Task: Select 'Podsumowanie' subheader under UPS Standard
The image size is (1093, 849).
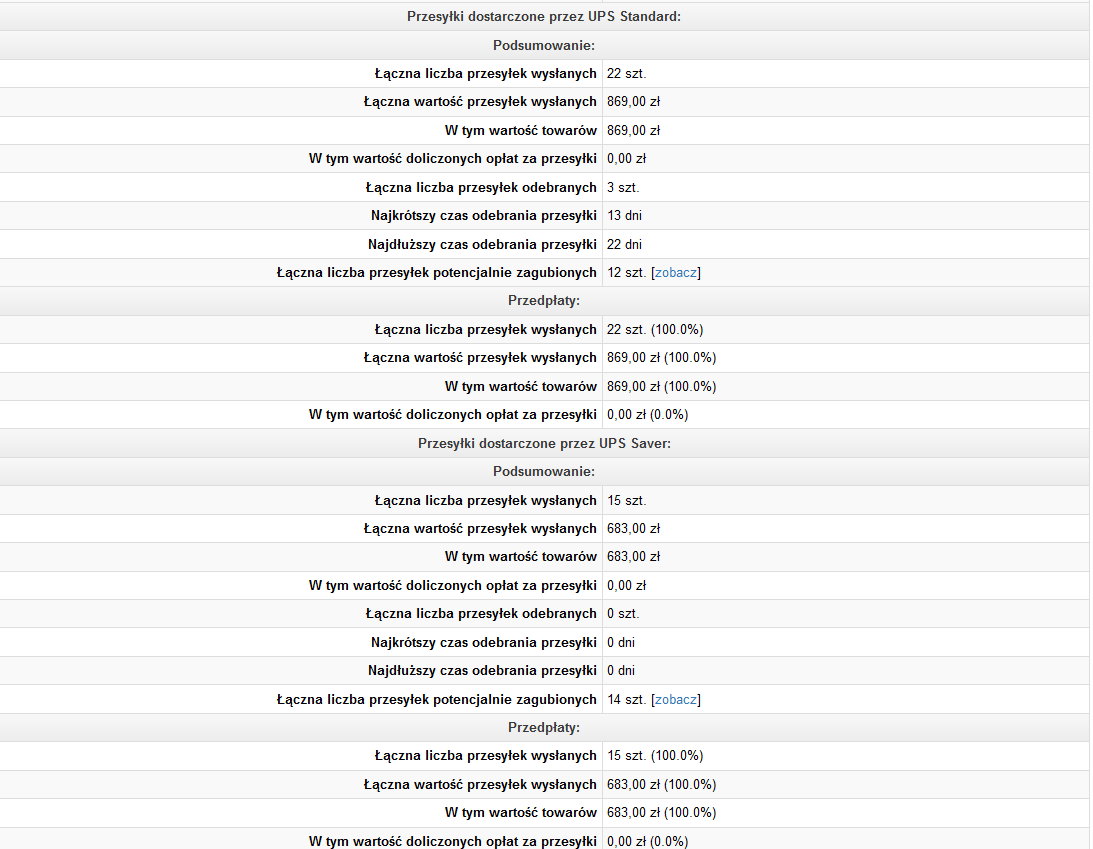Action: pos(544,45)
